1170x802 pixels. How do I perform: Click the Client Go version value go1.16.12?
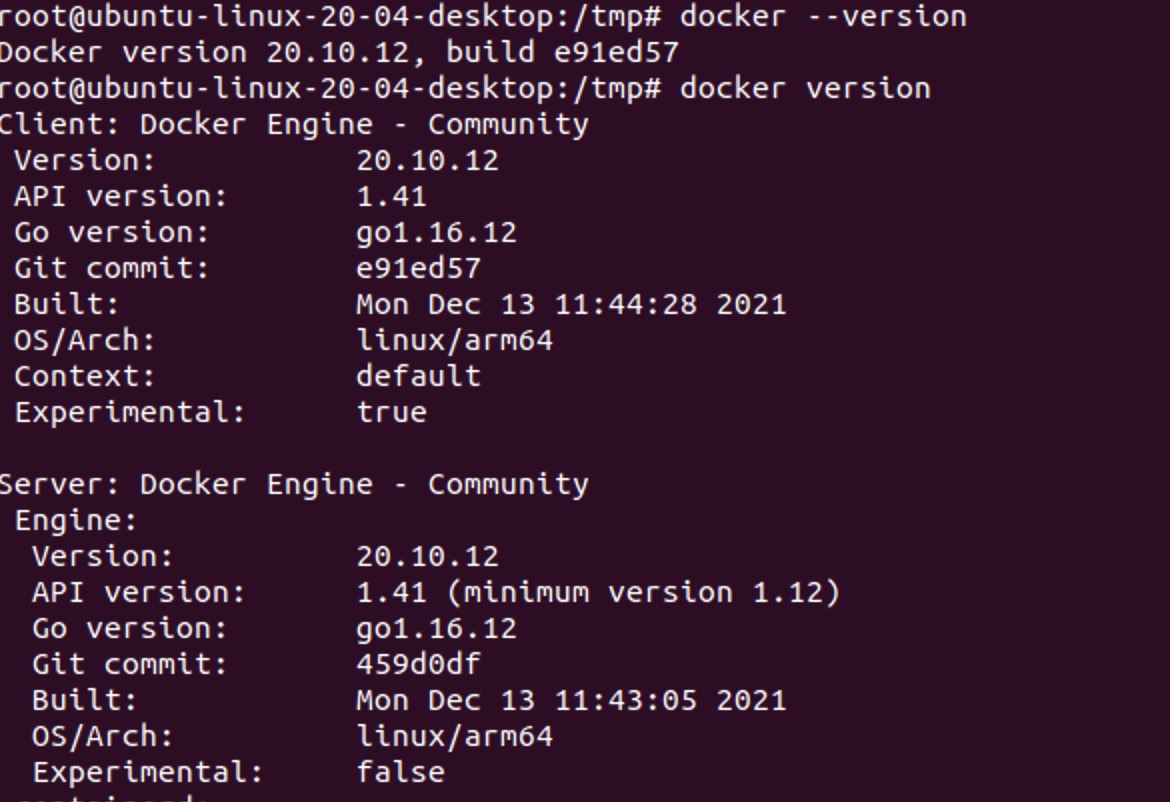click(436, 233)
